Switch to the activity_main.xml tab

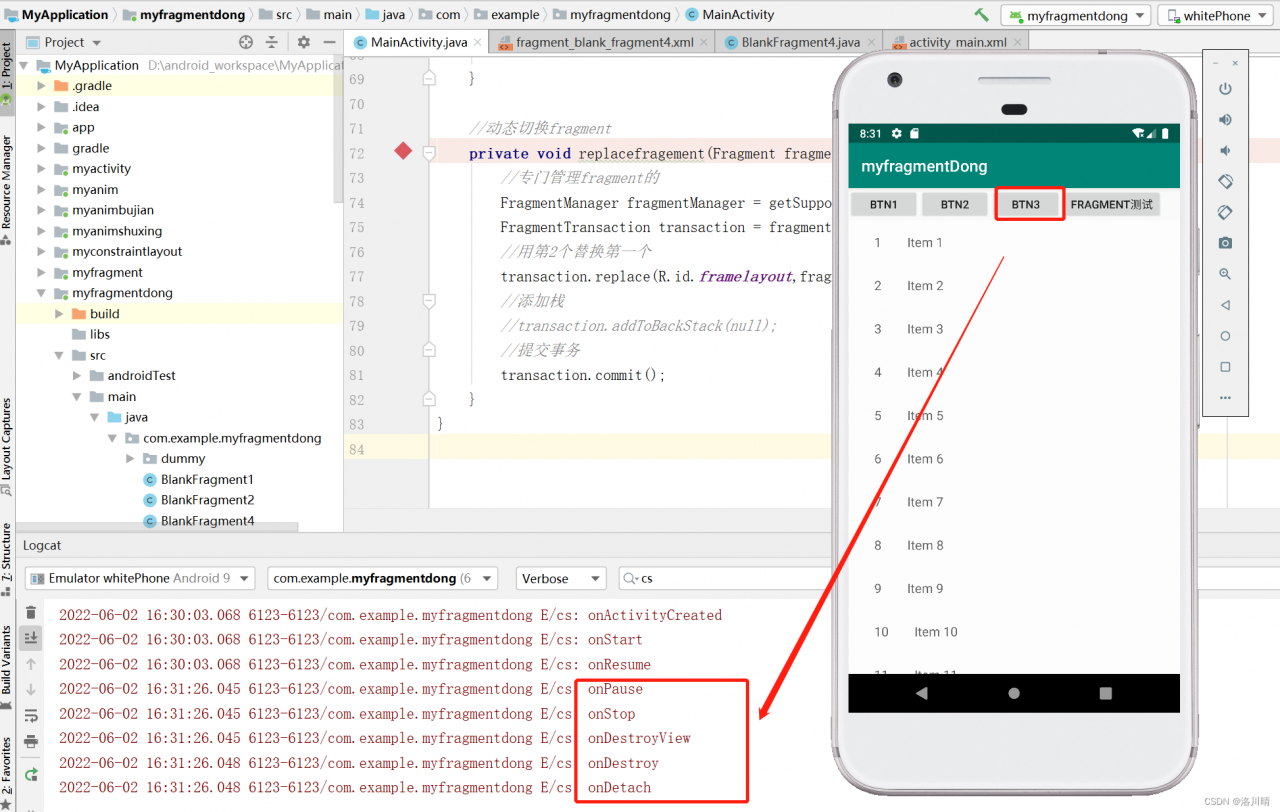click(x=957, y=42)
